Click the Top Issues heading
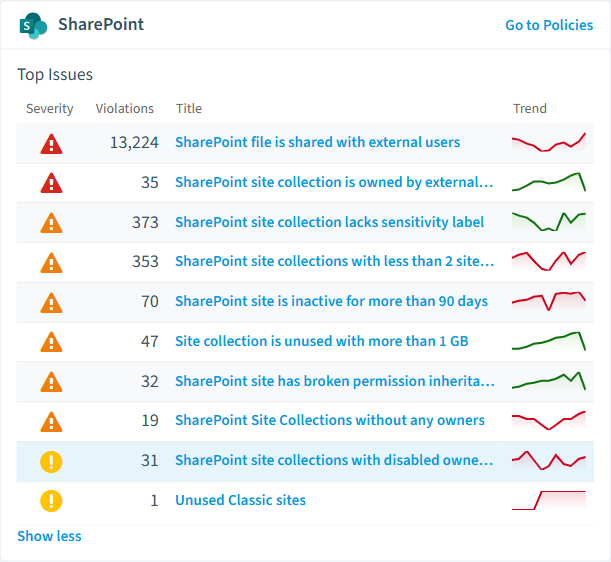 click(x=55, y=74)
